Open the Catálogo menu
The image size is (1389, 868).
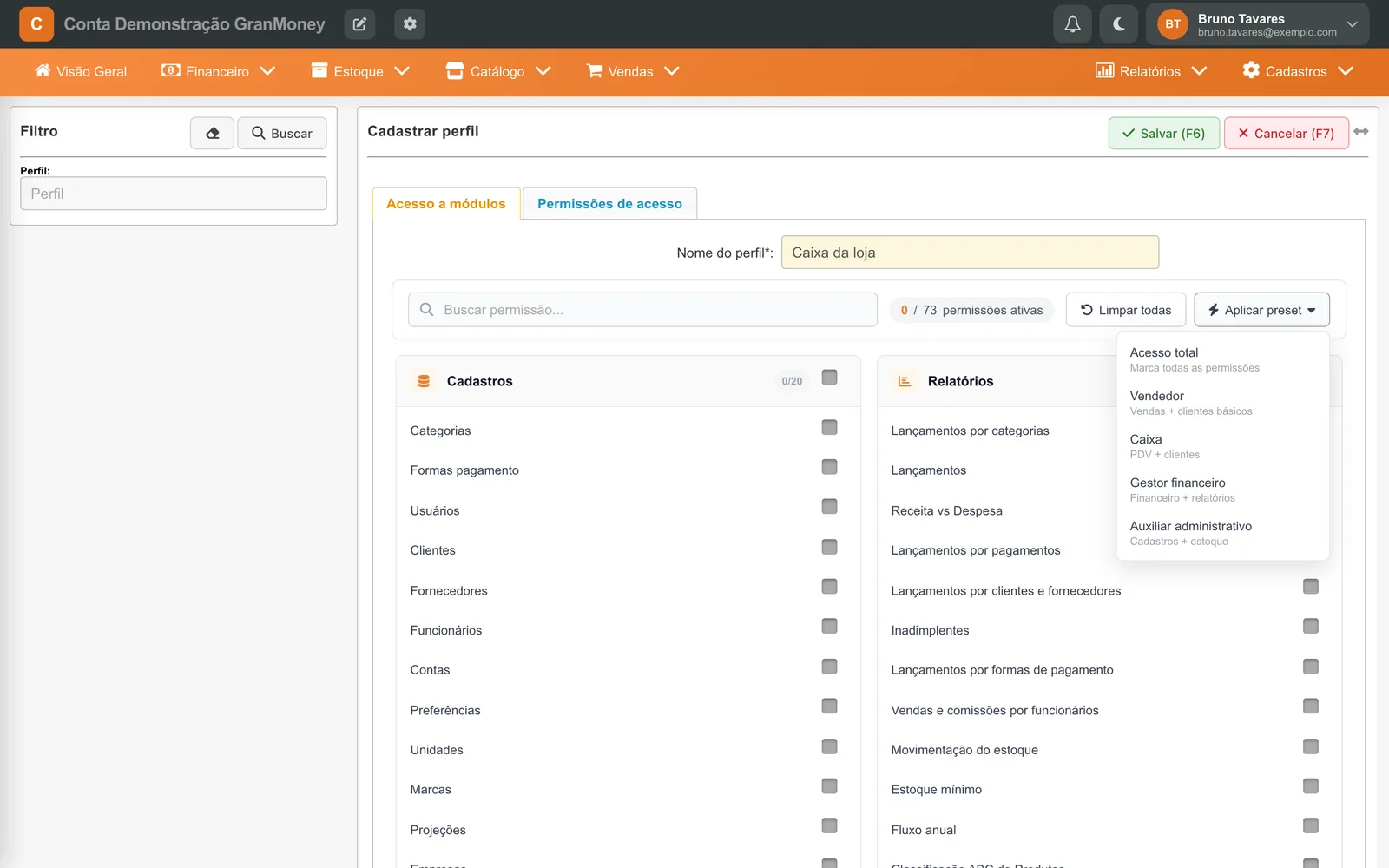(x=498, y=71)
